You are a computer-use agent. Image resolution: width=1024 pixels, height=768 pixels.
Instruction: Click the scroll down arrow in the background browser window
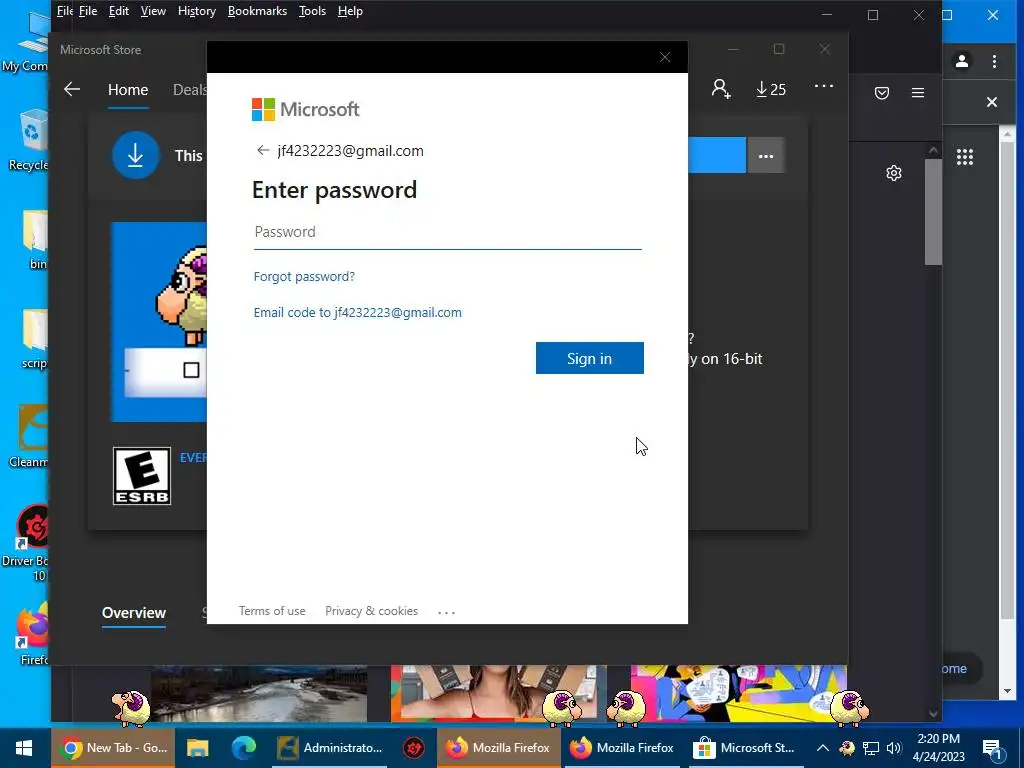click(x=1007, y=690)
